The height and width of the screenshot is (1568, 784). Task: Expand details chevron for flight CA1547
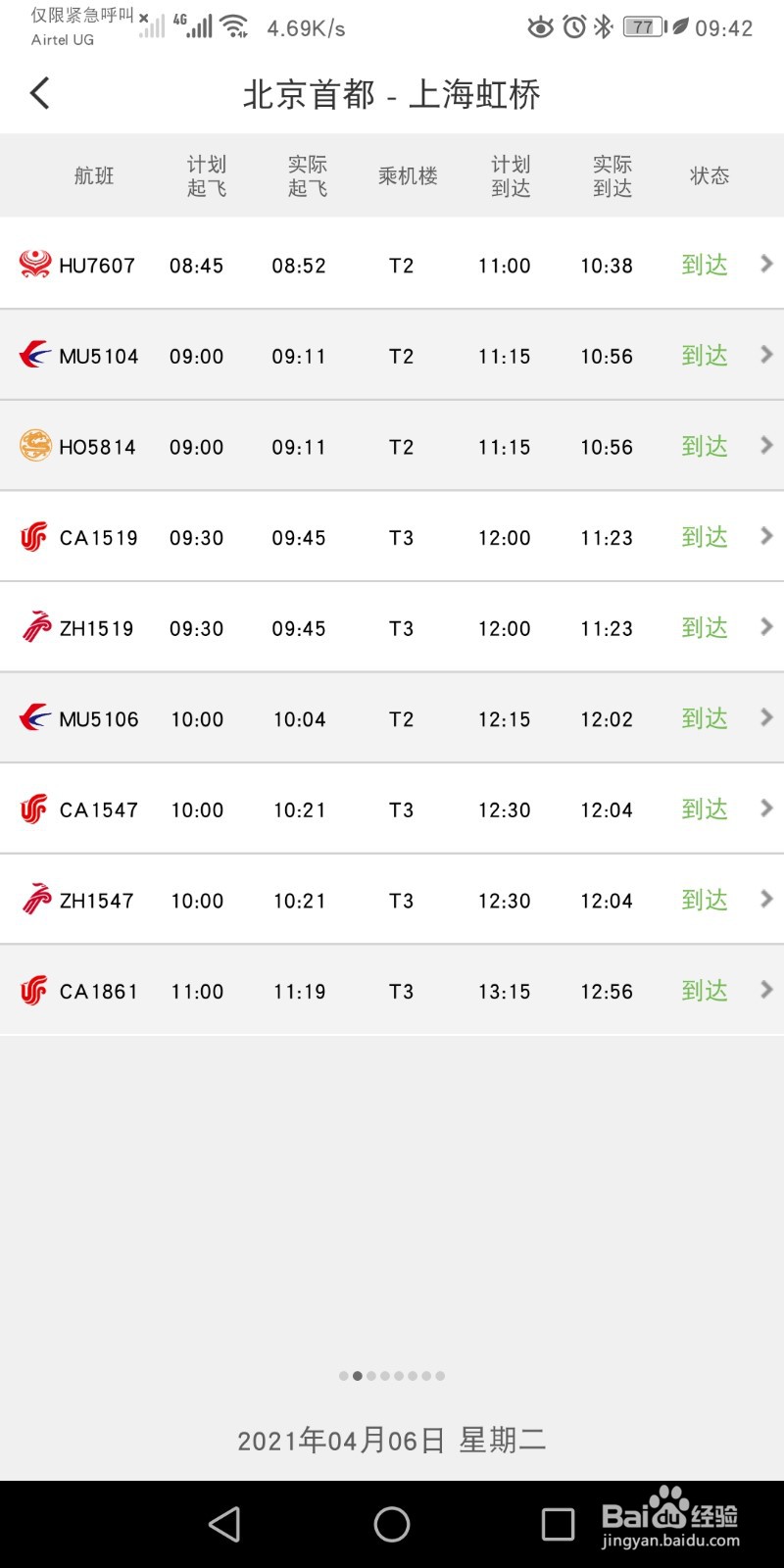coord(766,808)
